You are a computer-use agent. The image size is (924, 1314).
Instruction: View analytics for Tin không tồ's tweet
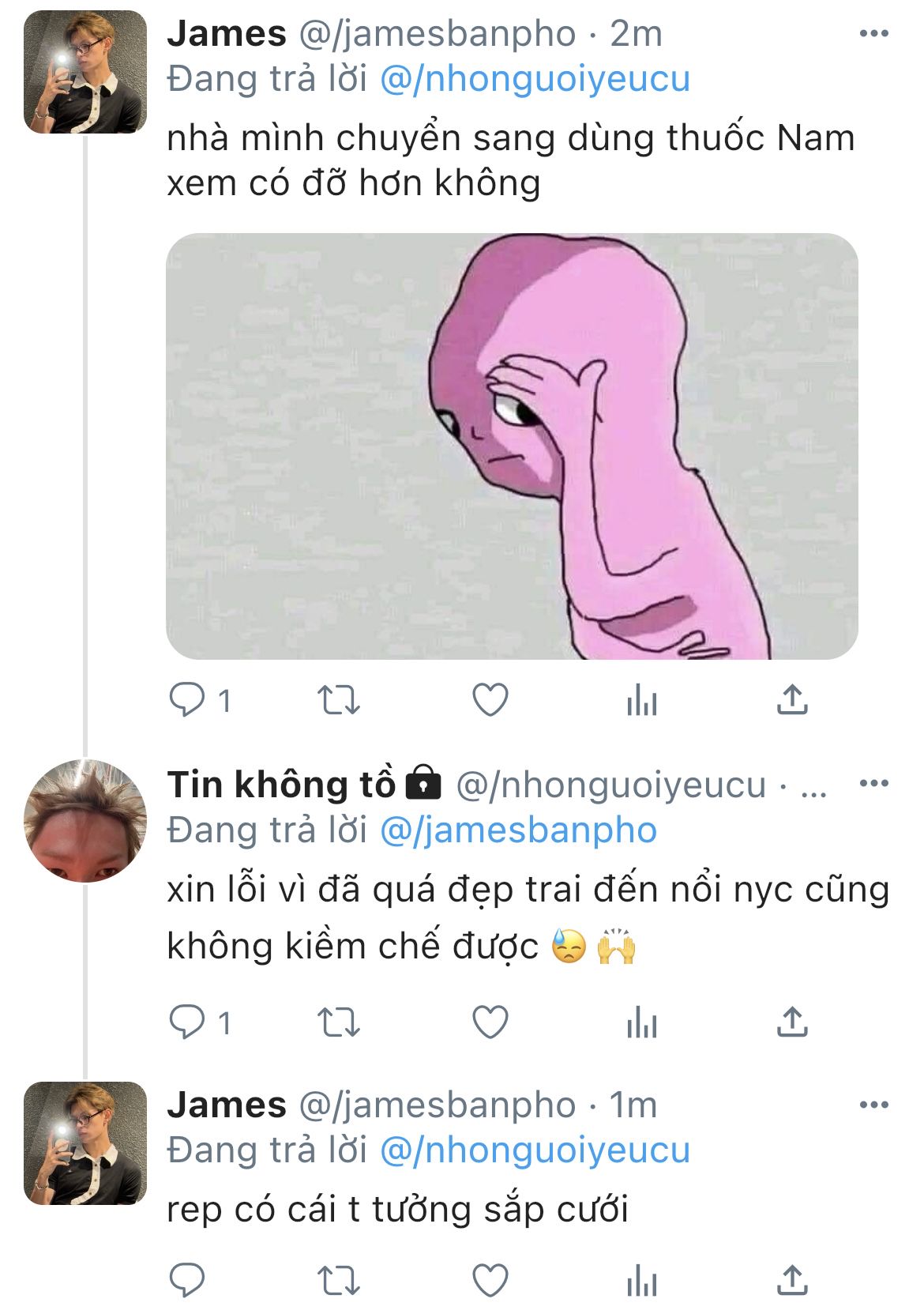coord(641,1022)
